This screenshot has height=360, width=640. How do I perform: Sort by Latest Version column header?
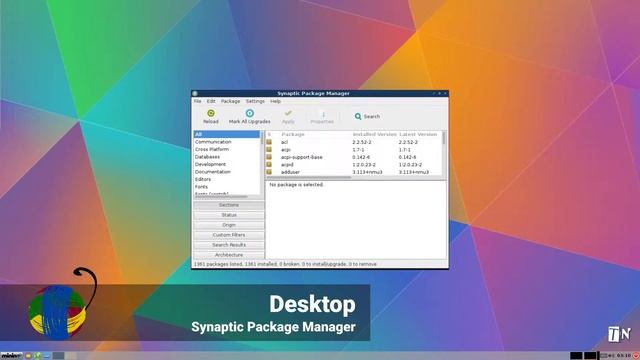click(419, 134)
